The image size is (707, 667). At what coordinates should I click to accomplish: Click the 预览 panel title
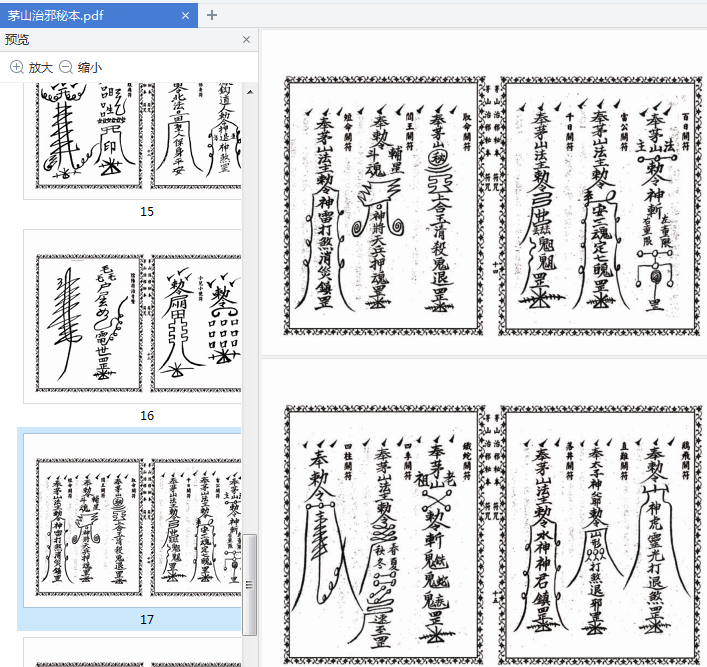(x=17, y=40)
